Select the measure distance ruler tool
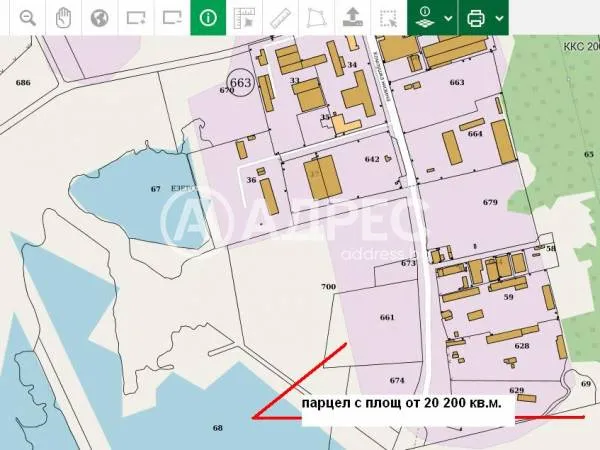 [279, 18]
